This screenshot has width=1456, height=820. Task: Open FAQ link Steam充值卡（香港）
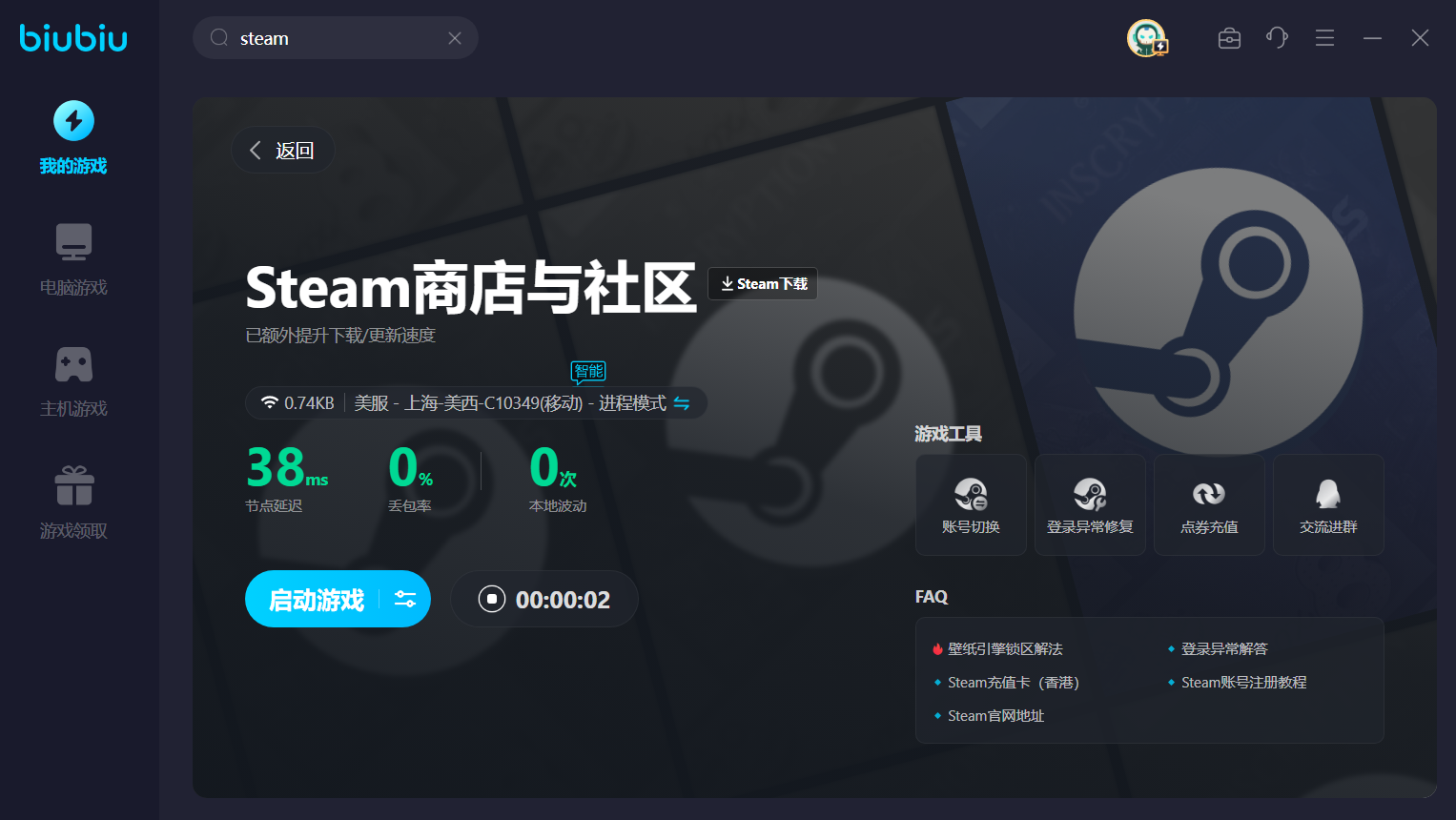coord(1014,683)
